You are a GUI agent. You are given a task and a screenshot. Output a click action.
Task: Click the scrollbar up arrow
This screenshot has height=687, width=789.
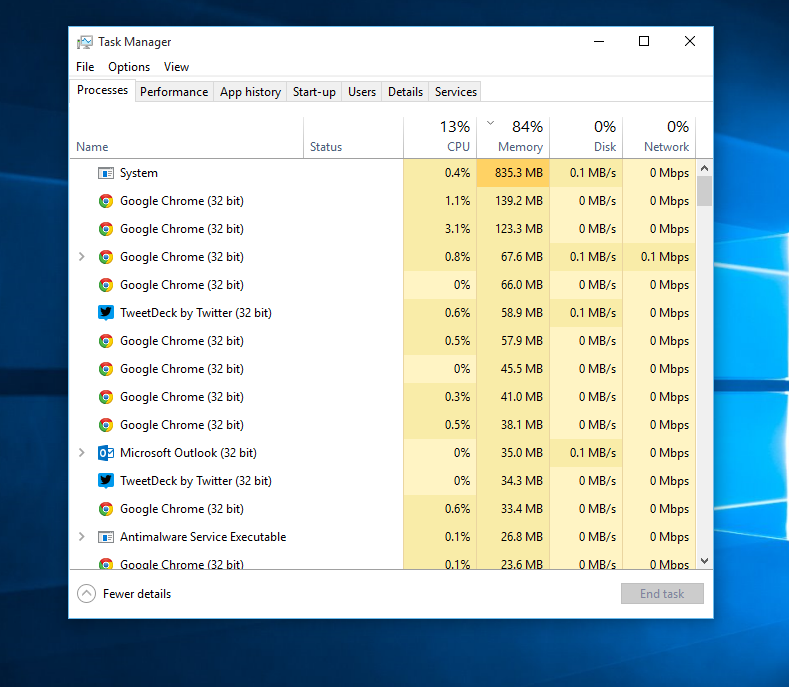click(x=704, y=168)
